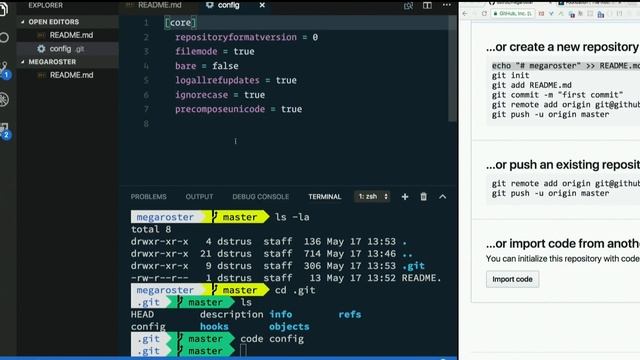Switch to the Output panel tab

pyautogui.click(x=199, y=197)
